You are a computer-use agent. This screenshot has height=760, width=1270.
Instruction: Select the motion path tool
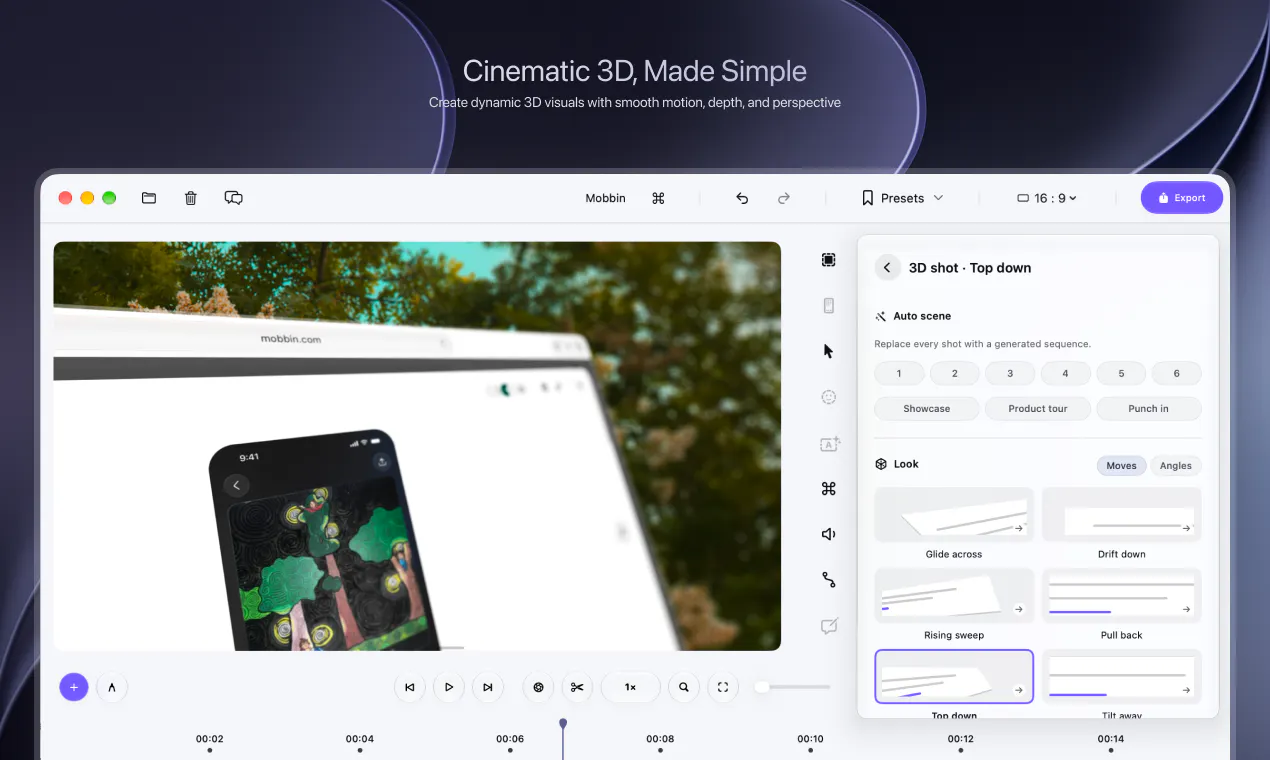coord(829,580)
